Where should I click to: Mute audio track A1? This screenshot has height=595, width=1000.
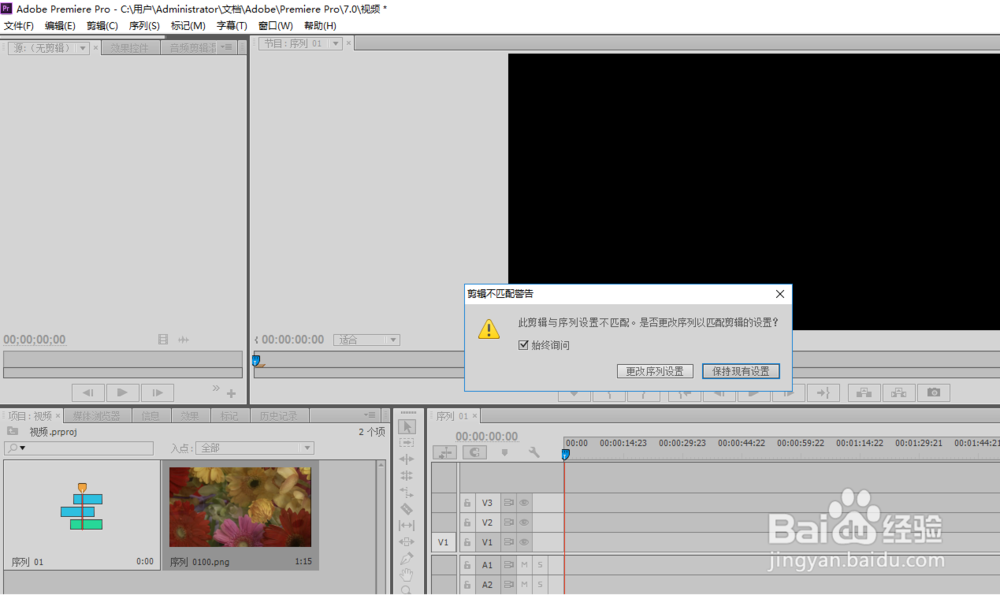(524, 565)
